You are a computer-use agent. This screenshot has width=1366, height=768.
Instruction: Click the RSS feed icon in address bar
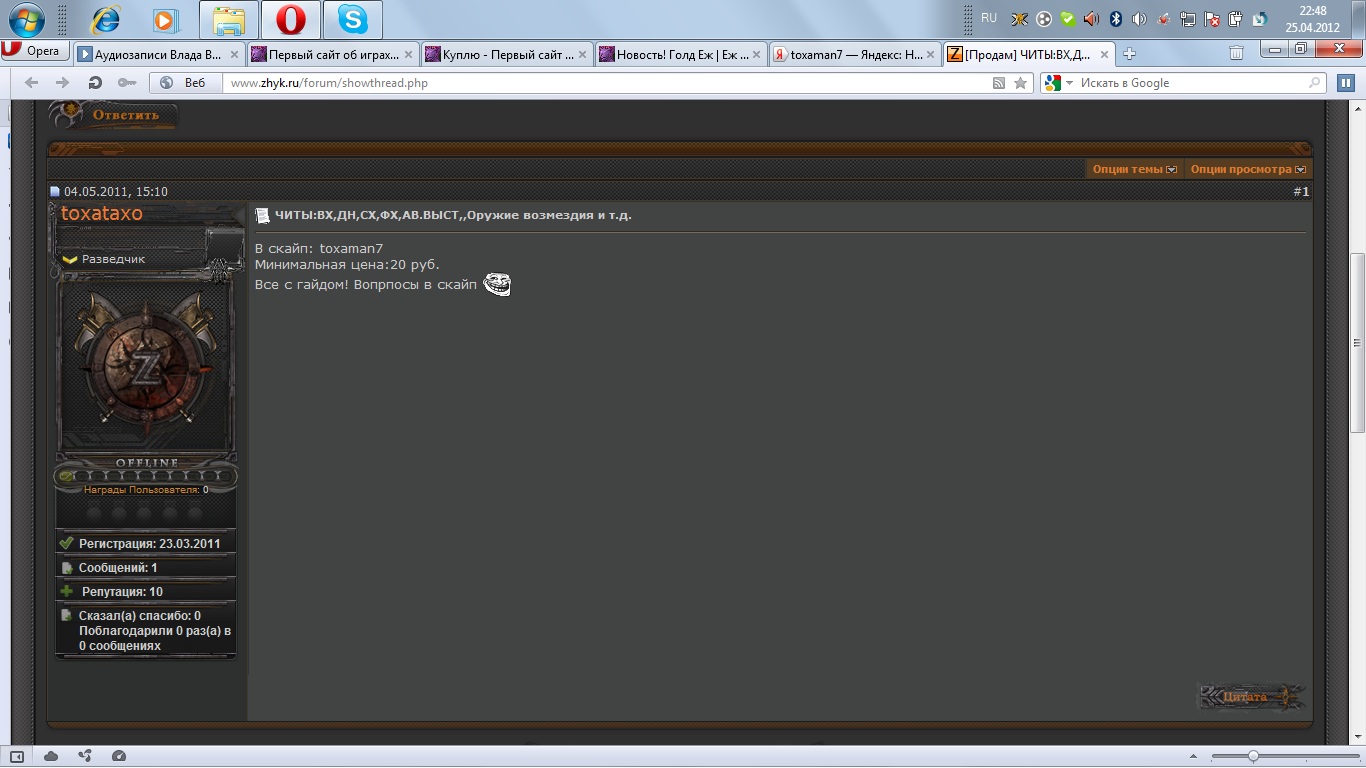tap(998, 83)
